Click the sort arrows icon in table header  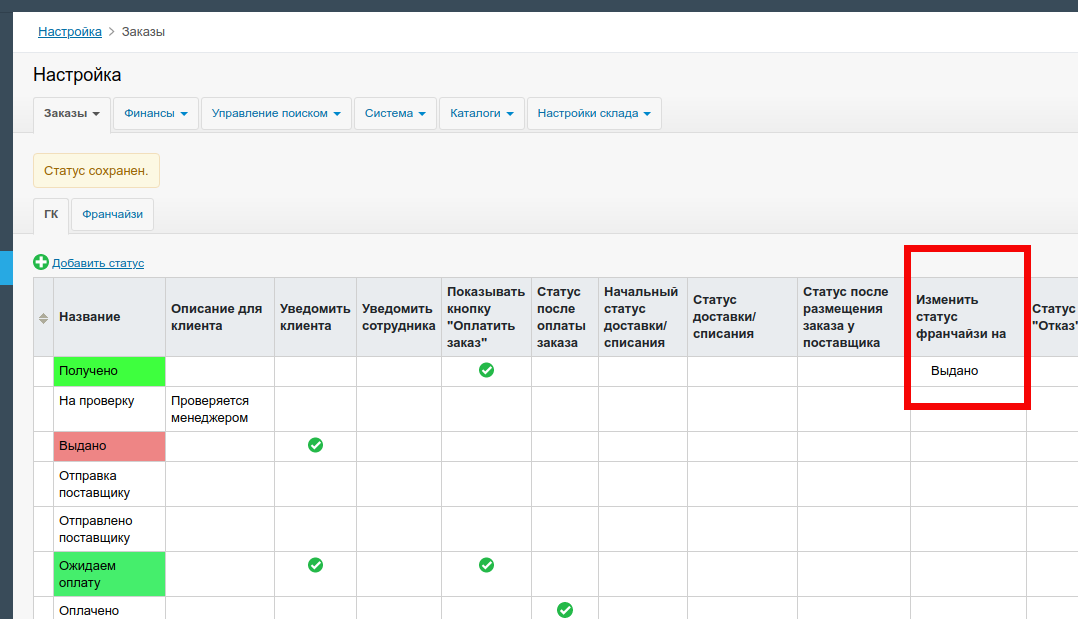(43, 318)
